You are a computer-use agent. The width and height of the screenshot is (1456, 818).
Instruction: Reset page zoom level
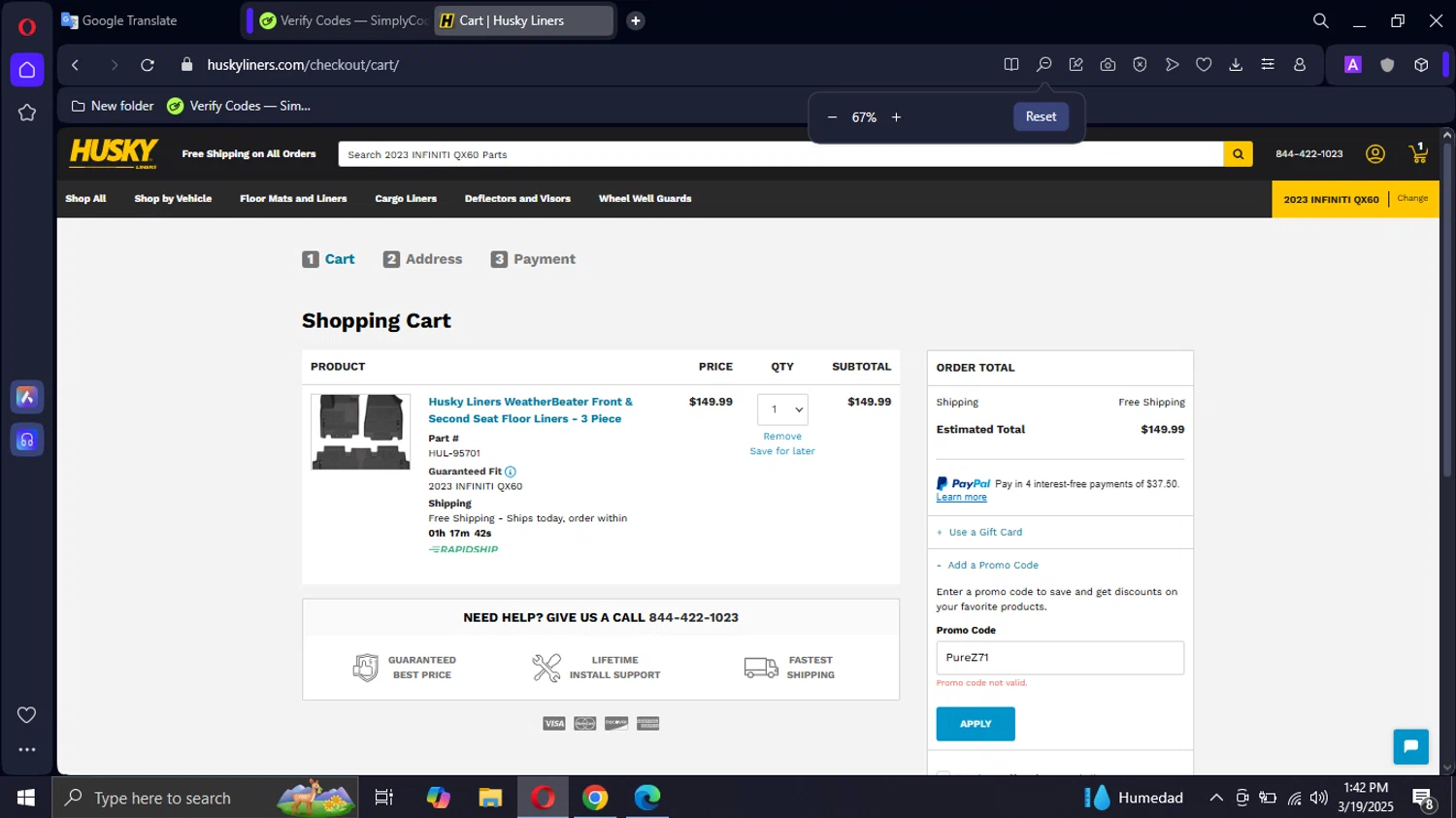(1041, 116)
